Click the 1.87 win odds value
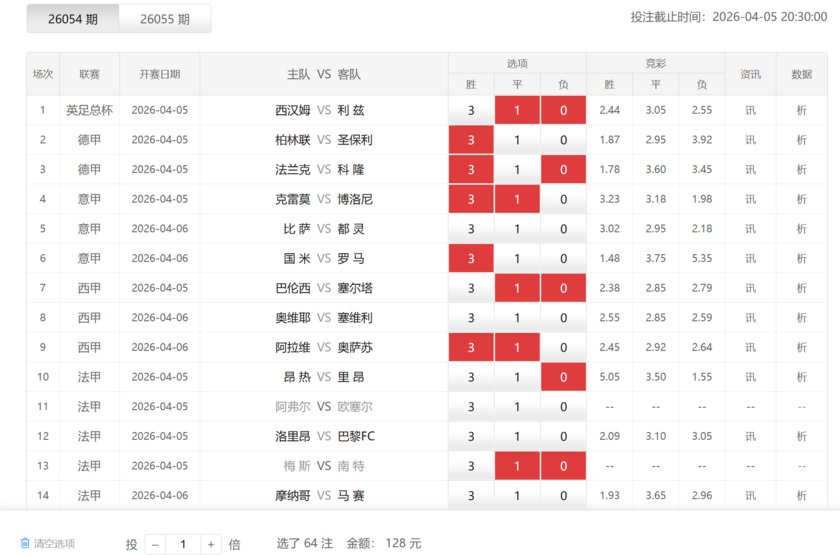This screenshot has height=555, width=840. coord(610,140)
